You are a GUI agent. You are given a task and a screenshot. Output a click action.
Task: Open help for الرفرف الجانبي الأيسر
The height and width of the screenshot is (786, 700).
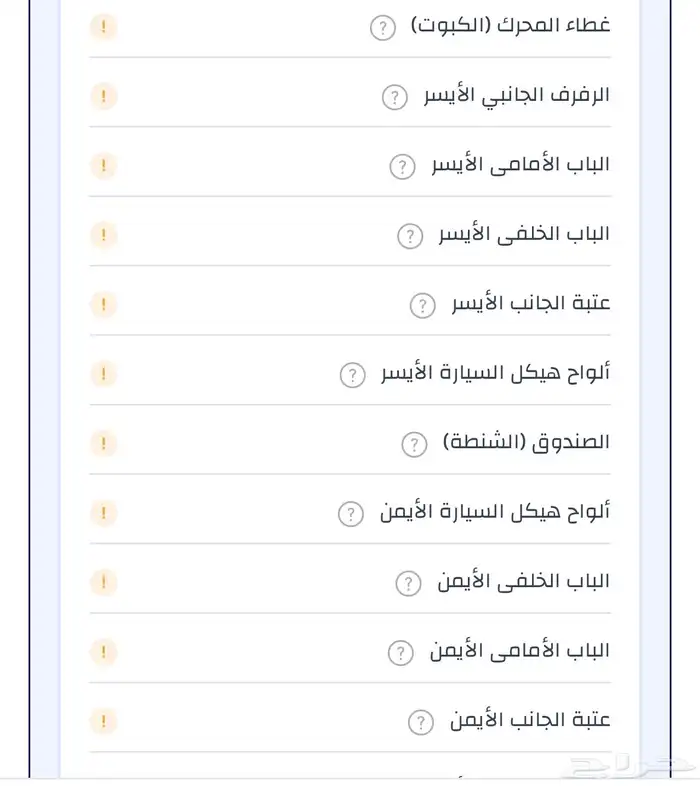395,97
